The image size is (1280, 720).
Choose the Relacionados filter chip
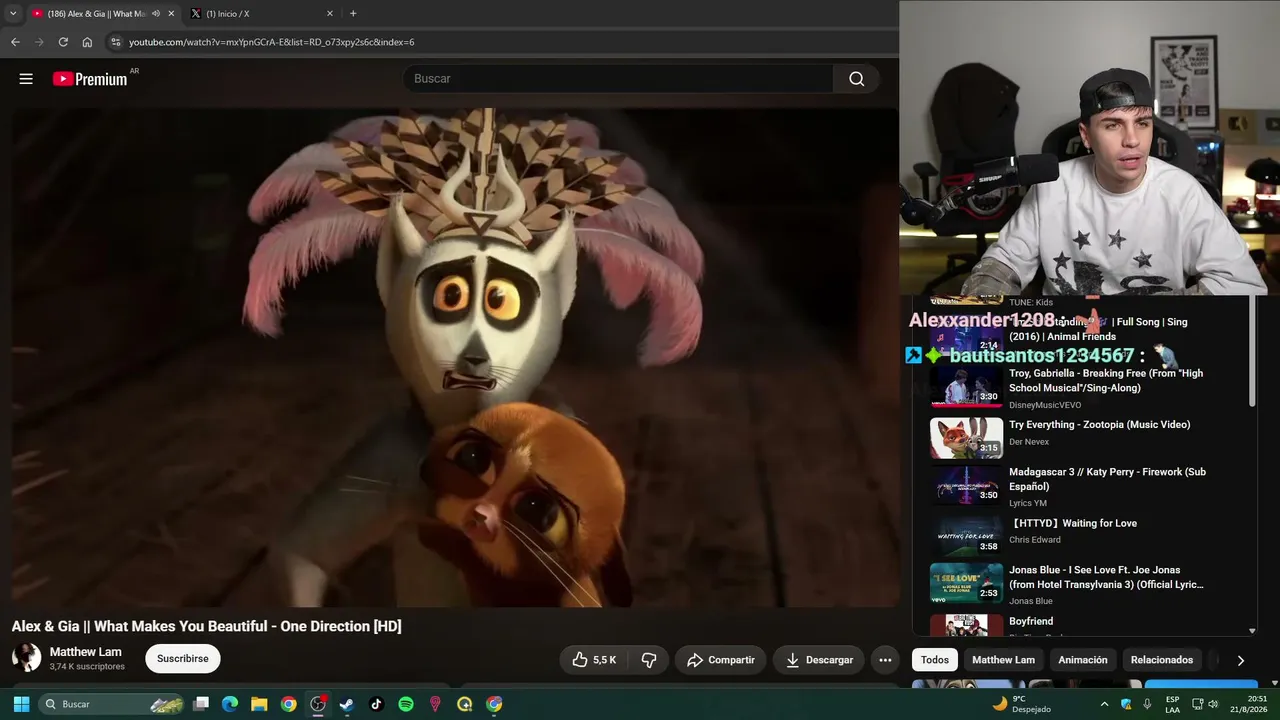(1161, 660)
